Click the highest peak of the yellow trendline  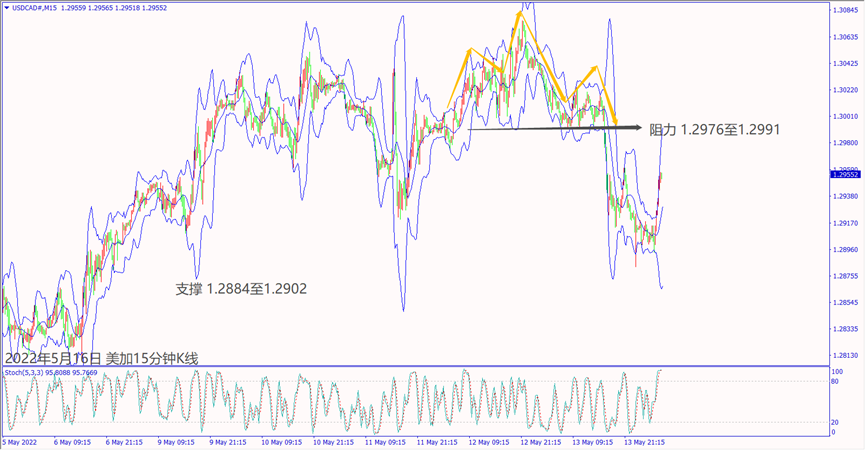click(x=520, y=14)
